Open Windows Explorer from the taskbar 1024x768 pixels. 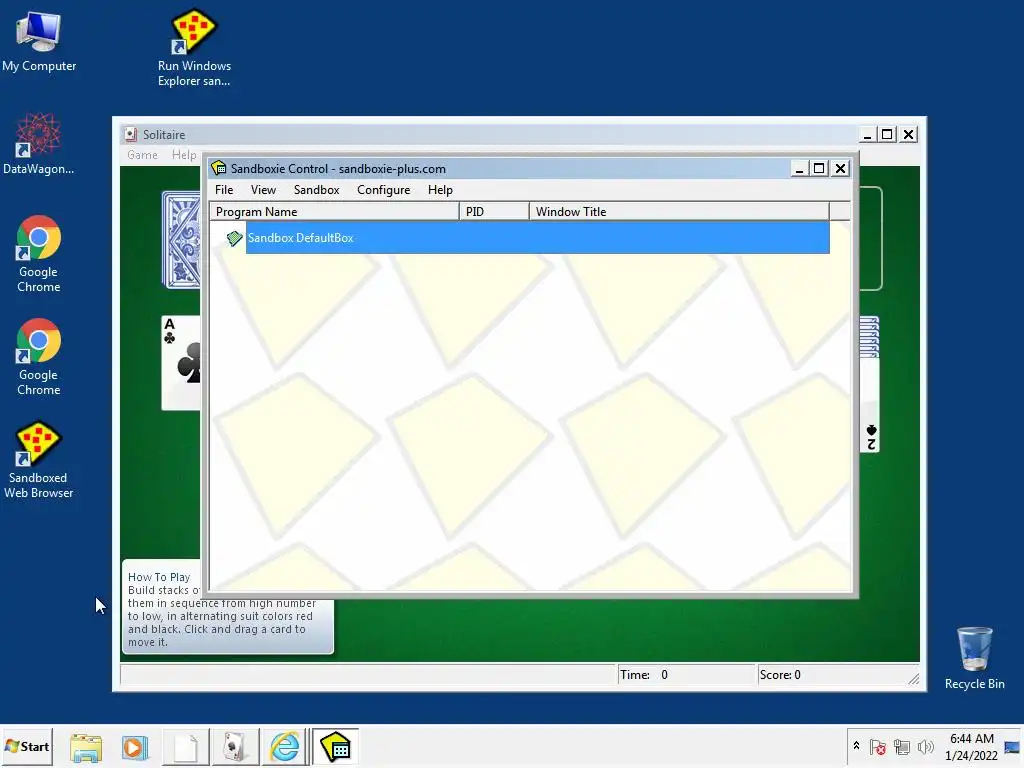(x=86, y=747)
